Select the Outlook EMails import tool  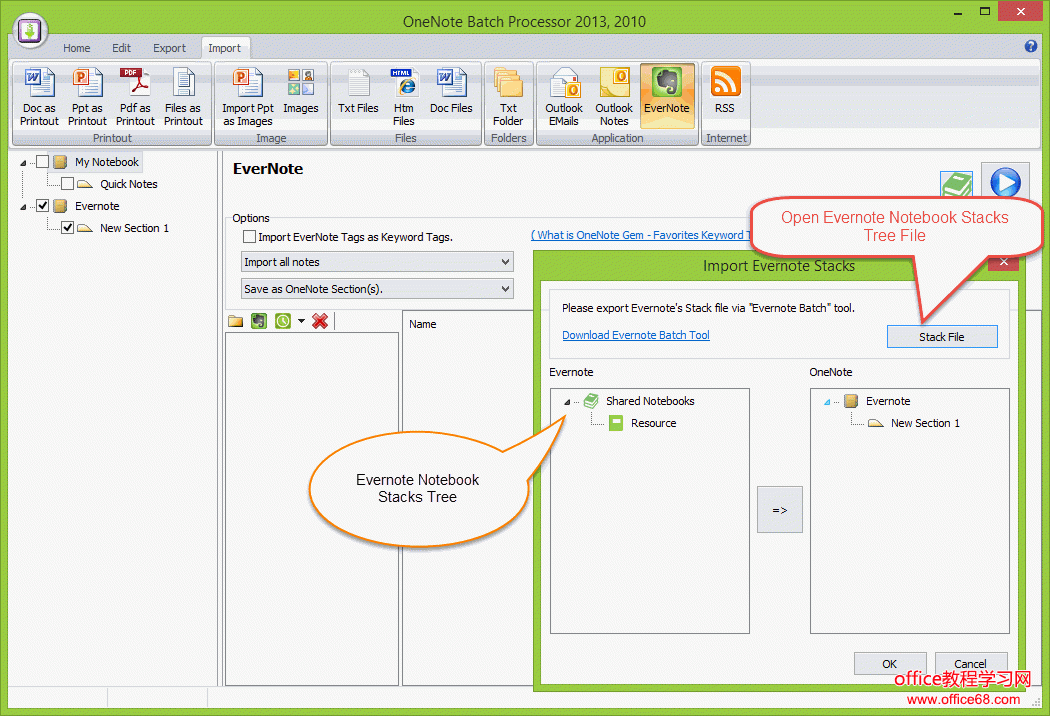(563, 96)
